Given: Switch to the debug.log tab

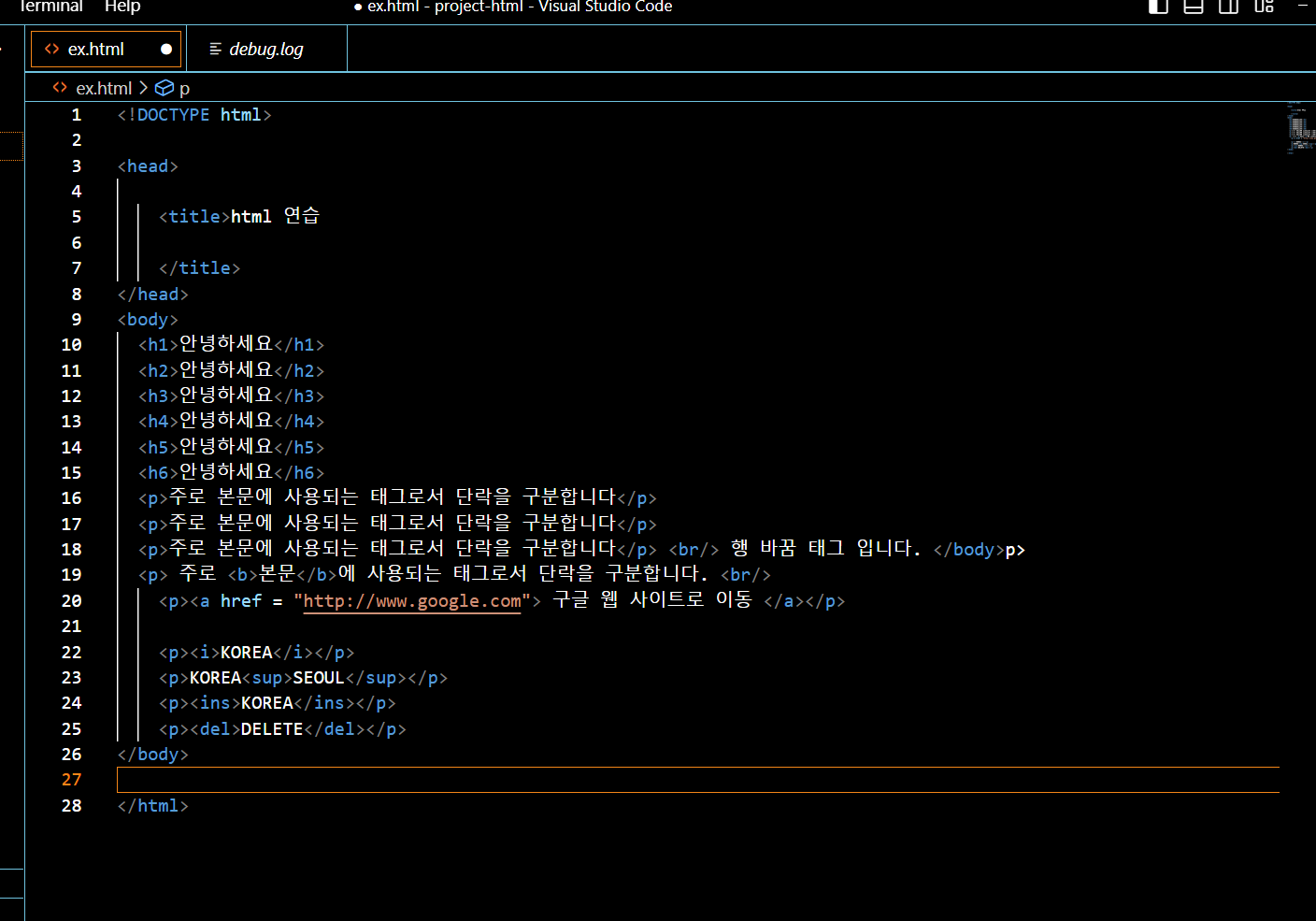Looking at the screenshot, I should click(266, 49).
